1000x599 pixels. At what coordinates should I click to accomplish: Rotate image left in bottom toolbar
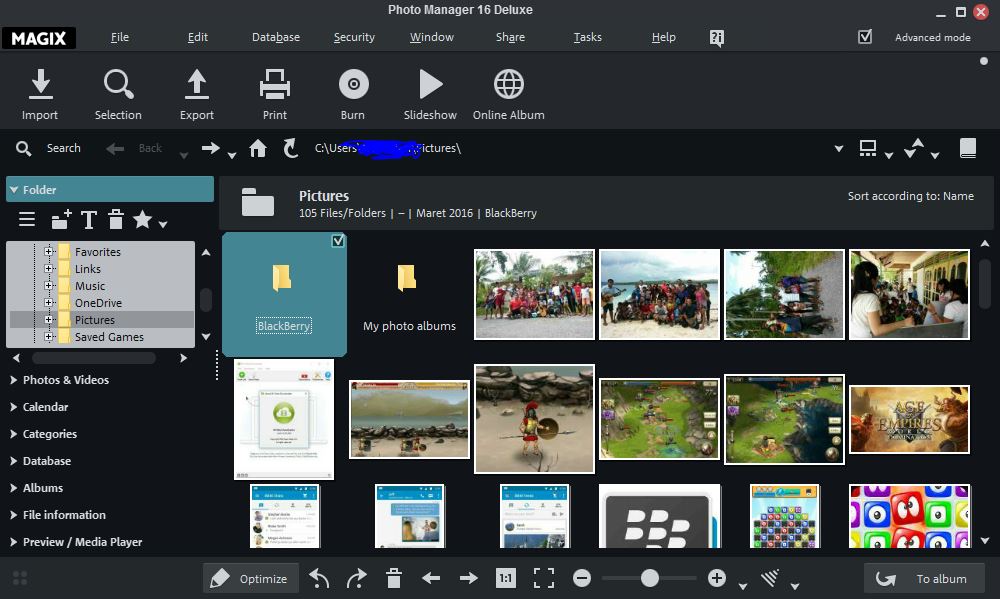(x=319, y=579)
